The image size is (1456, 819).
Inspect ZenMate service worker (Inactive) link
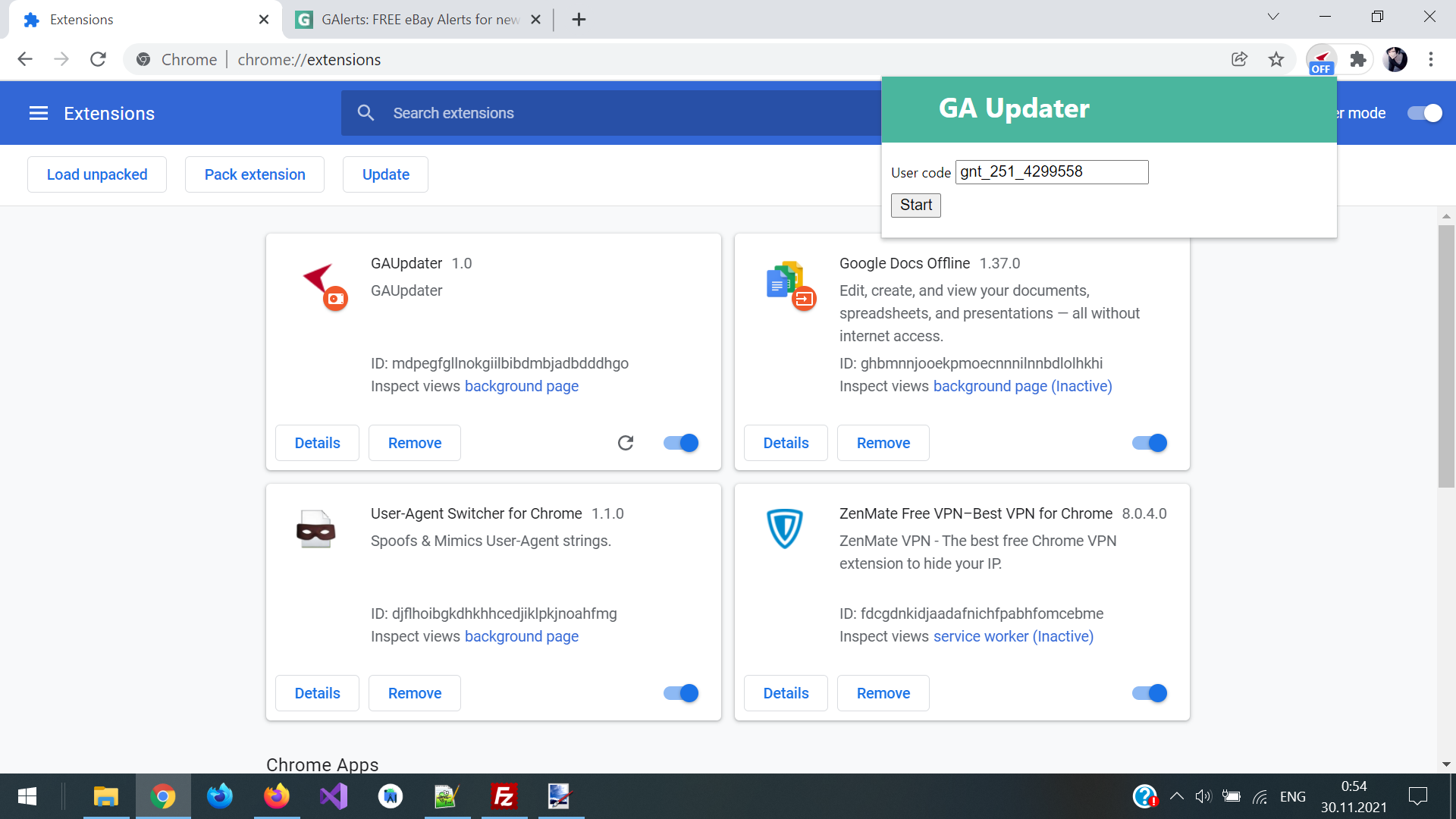tap(1013, 636)
